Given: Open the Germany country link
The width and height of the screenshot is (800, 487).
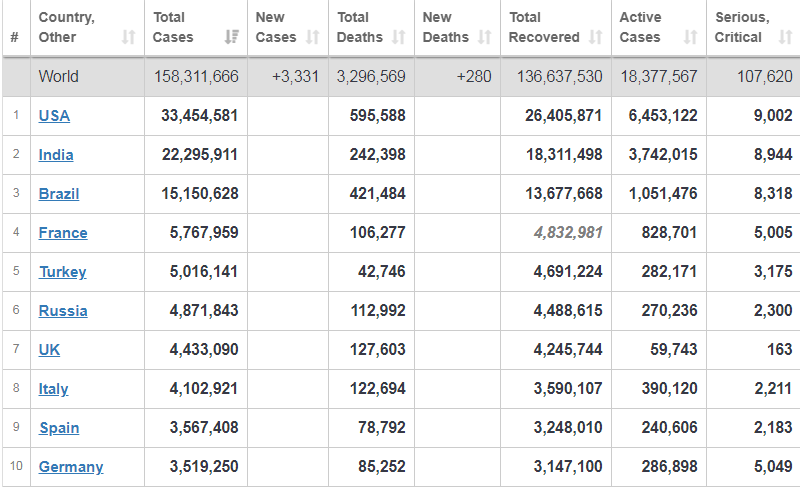Looking at the screenshot, I should (71, 467).
